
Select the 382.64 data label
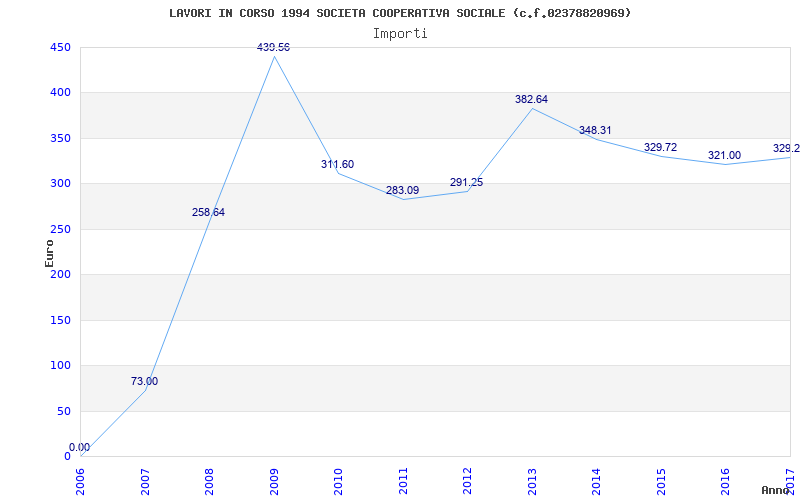531,99
